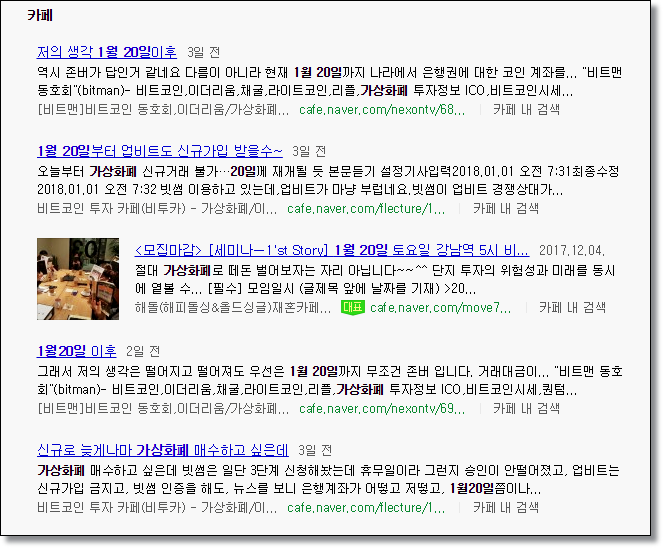Open '신규로 늦게나마 가상화폐 매수하고 싶은데' post
The width and height of the screenshot is (663, 548).
click(x=163, y=450)
